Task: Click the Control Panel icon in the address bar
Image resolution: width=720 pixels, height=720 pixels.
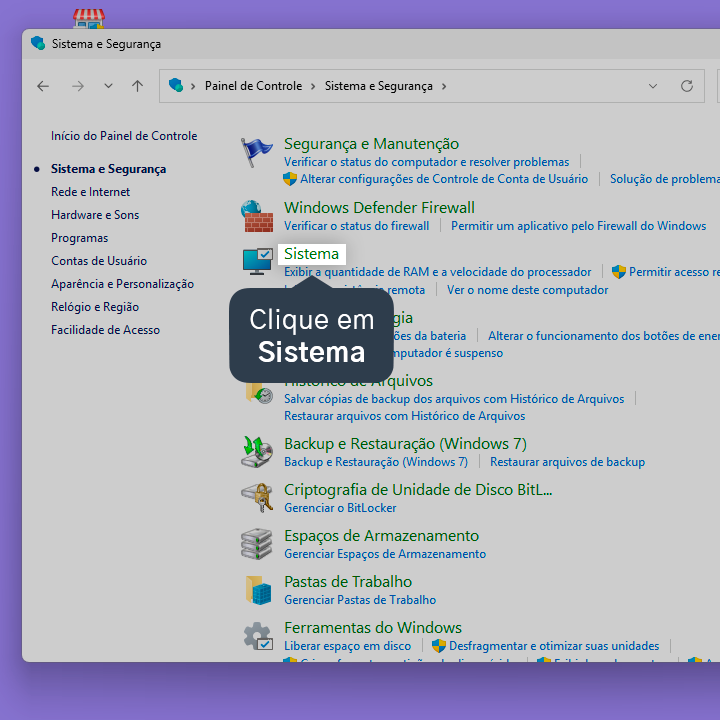Action: pyautogui.click(x=176, y=85)
